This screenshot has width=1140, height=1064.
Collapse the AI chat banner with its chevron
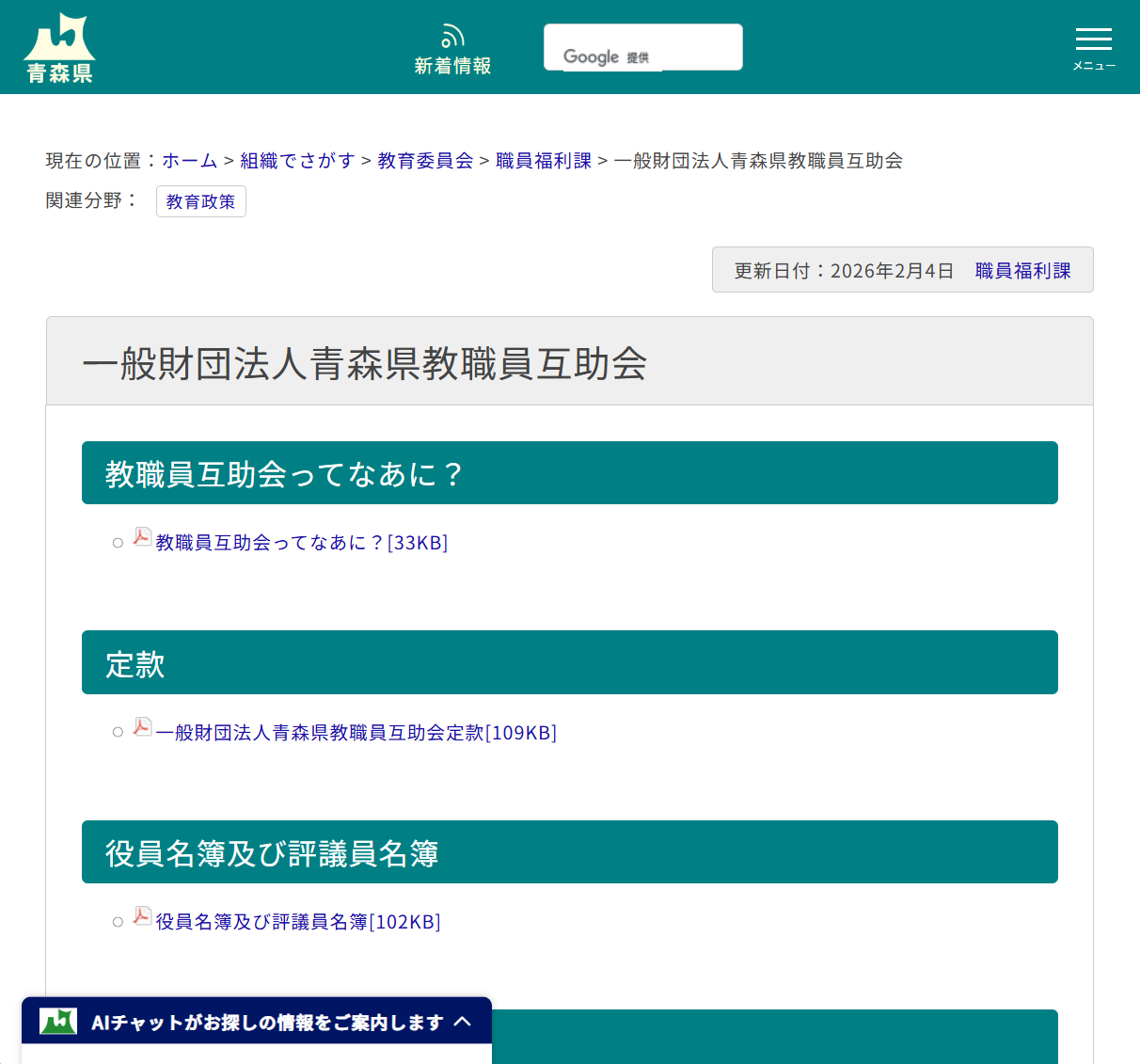464,1021
